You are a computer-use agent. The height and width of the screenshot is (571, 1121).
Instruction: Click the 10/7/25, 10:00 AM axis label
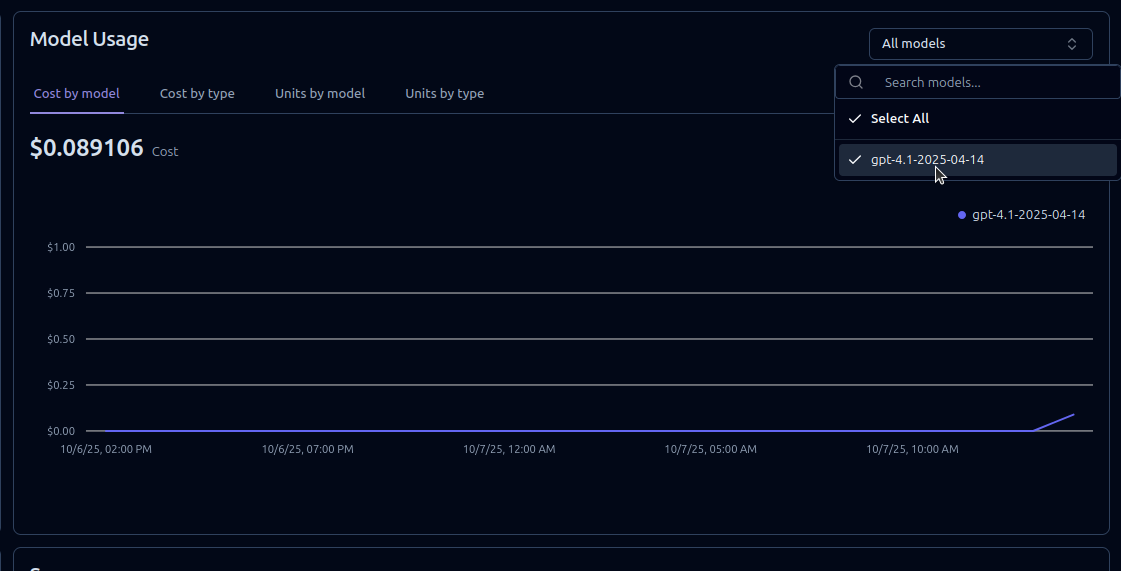[912, 449]
